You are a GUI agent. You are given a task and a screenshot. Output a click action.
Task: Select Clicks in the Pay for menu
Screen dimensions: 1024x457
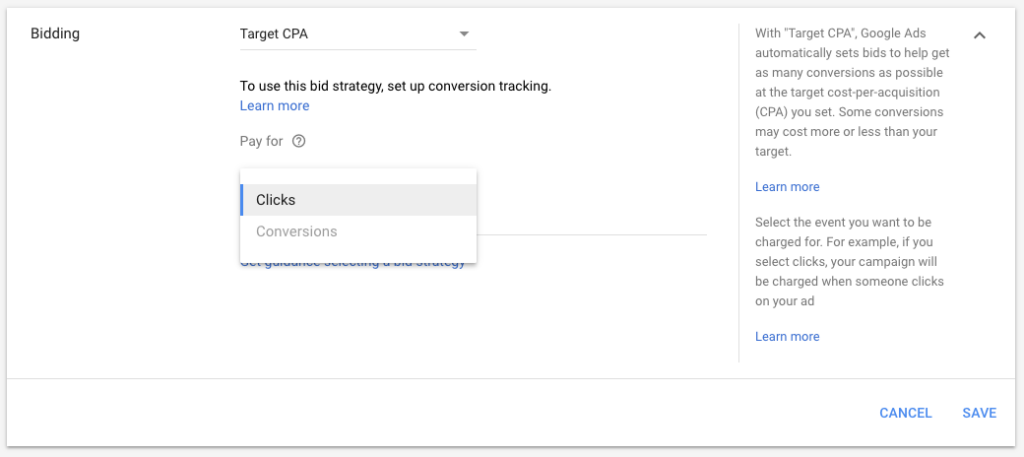359,200
